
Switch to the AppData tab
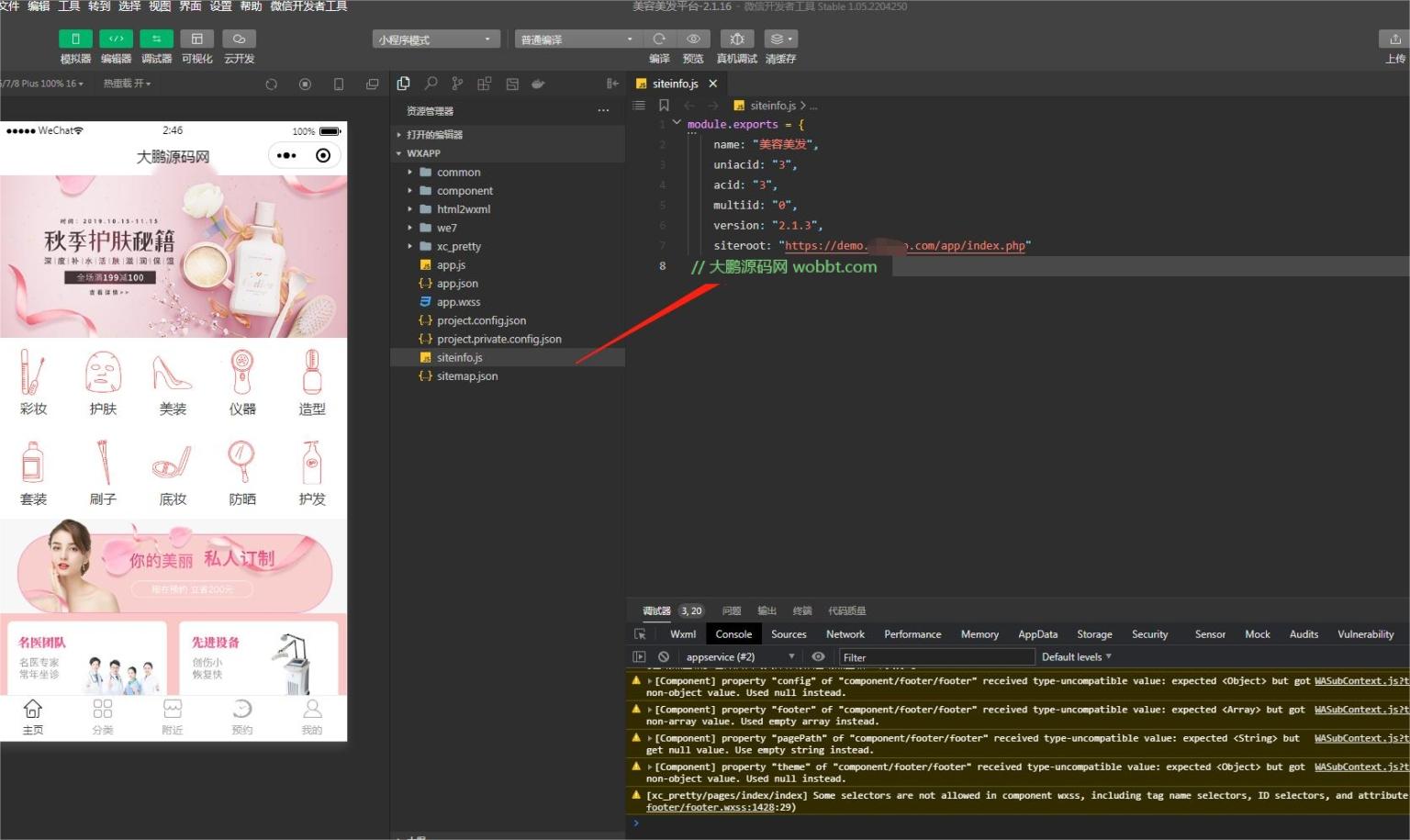click(x=1037, y=634)
